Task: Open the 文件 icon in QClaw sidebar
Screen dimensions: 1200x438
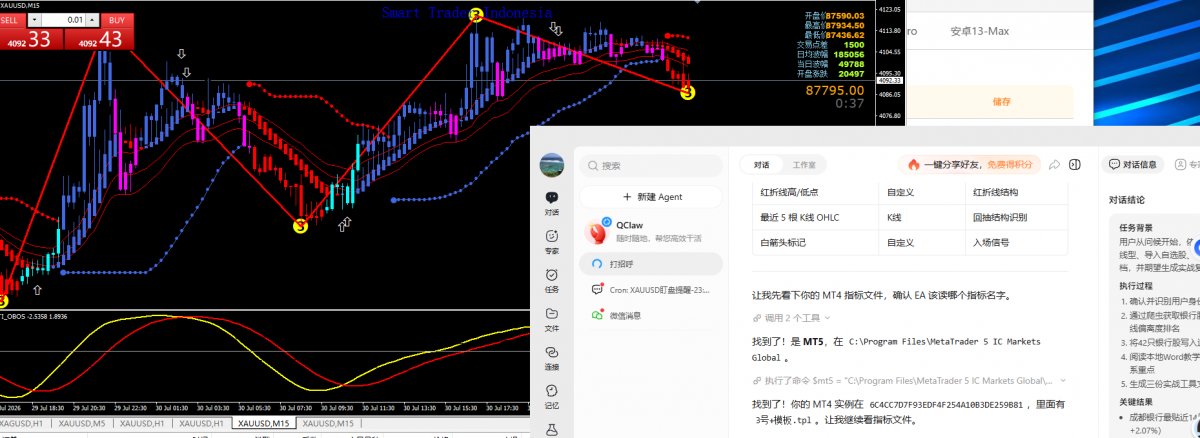Action: click(x=552, y=319)
